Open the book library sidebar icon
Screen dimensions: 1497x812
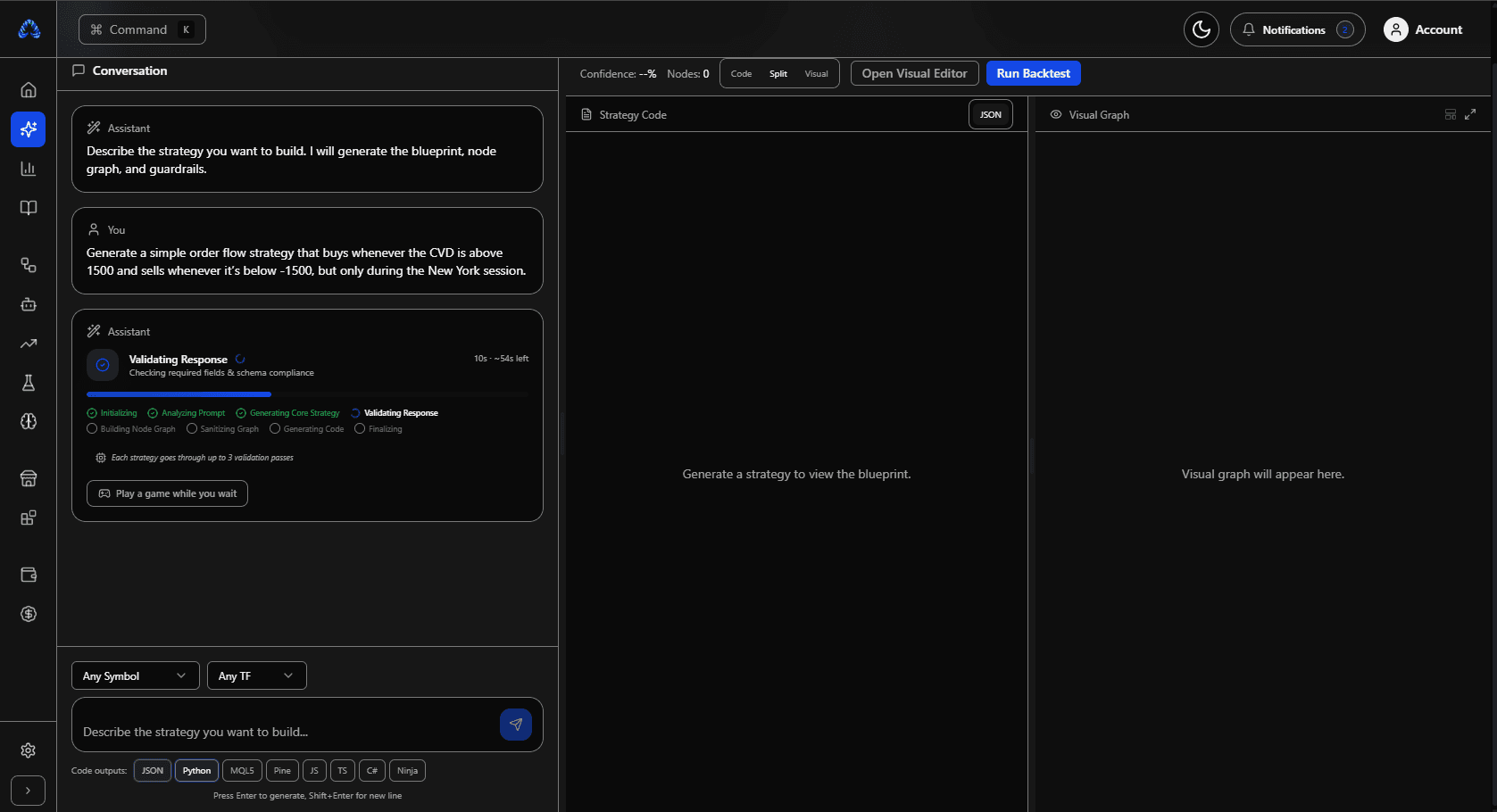coord(29,208)
